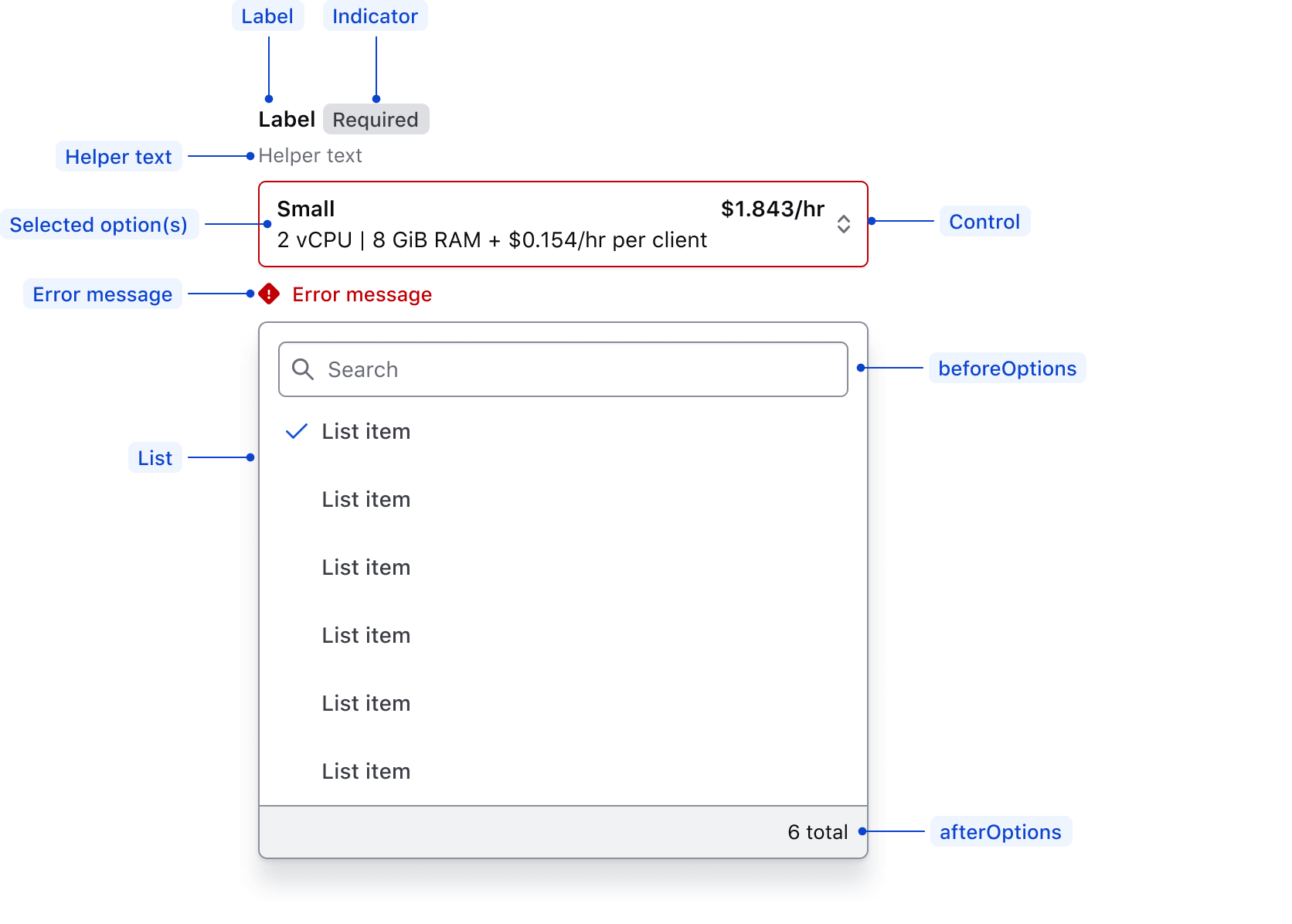Select the checked first List item
The height and width of the screenshot is (924, 1292).
[x=366, y=431]
